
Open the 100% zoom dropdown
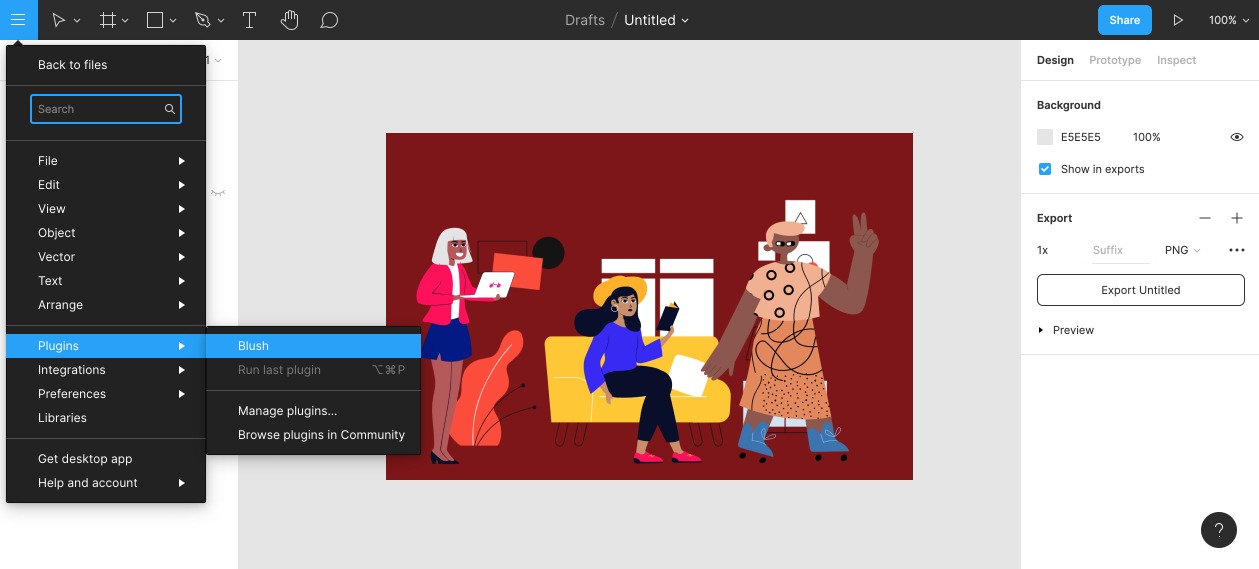tap(1227, 20)
